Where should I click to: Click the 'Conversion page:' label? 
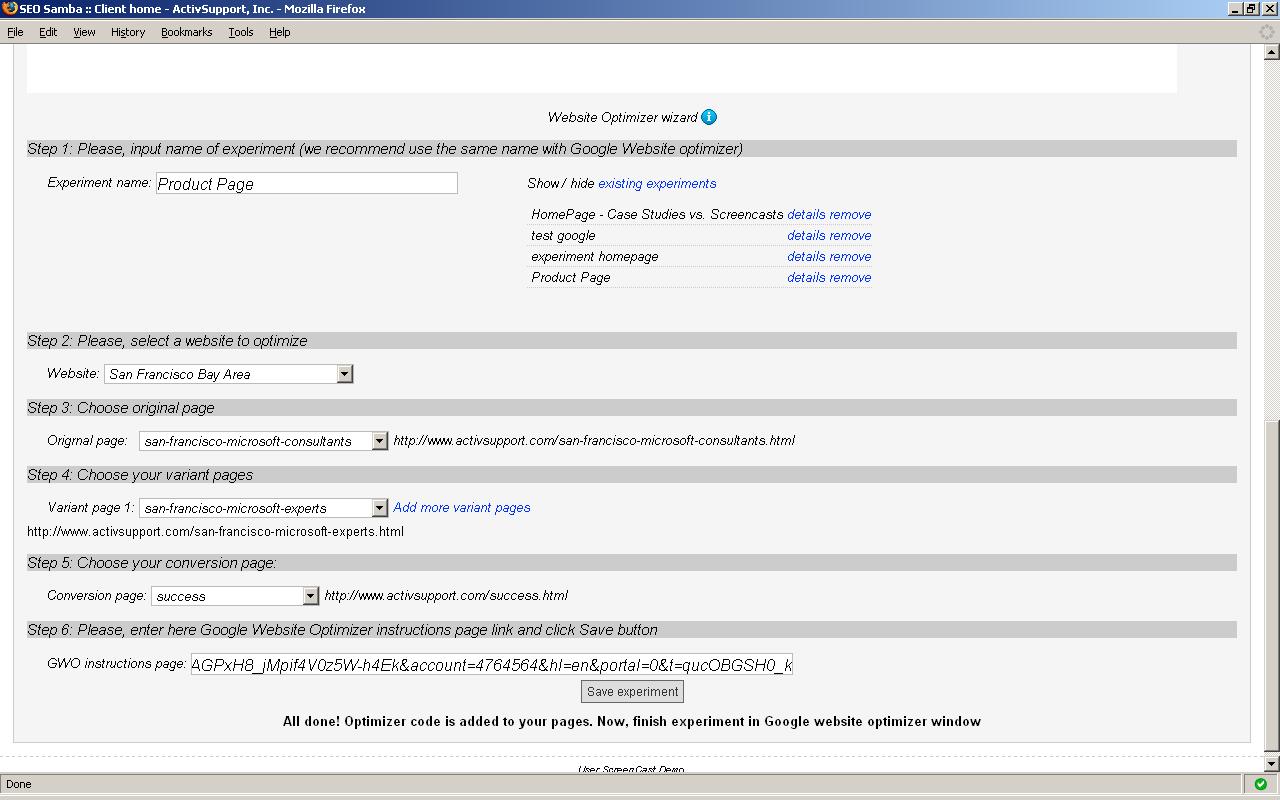tap(97, 596)
